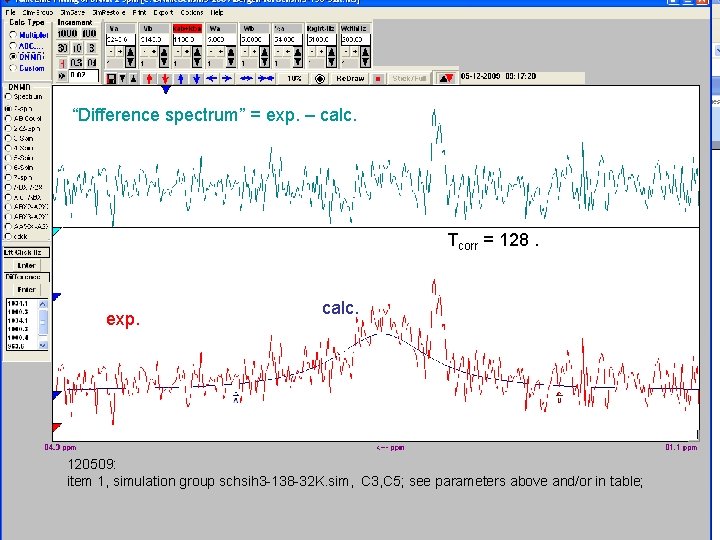
Task: Set increment to 100
Action: point(89,33)
